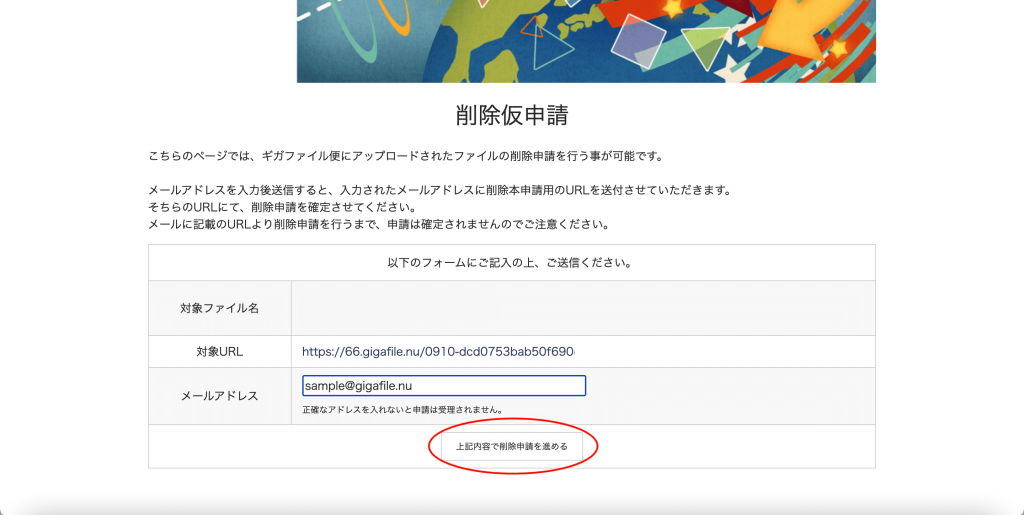
Task: Click the 対象URL label cell
Action: click(219, 352)
